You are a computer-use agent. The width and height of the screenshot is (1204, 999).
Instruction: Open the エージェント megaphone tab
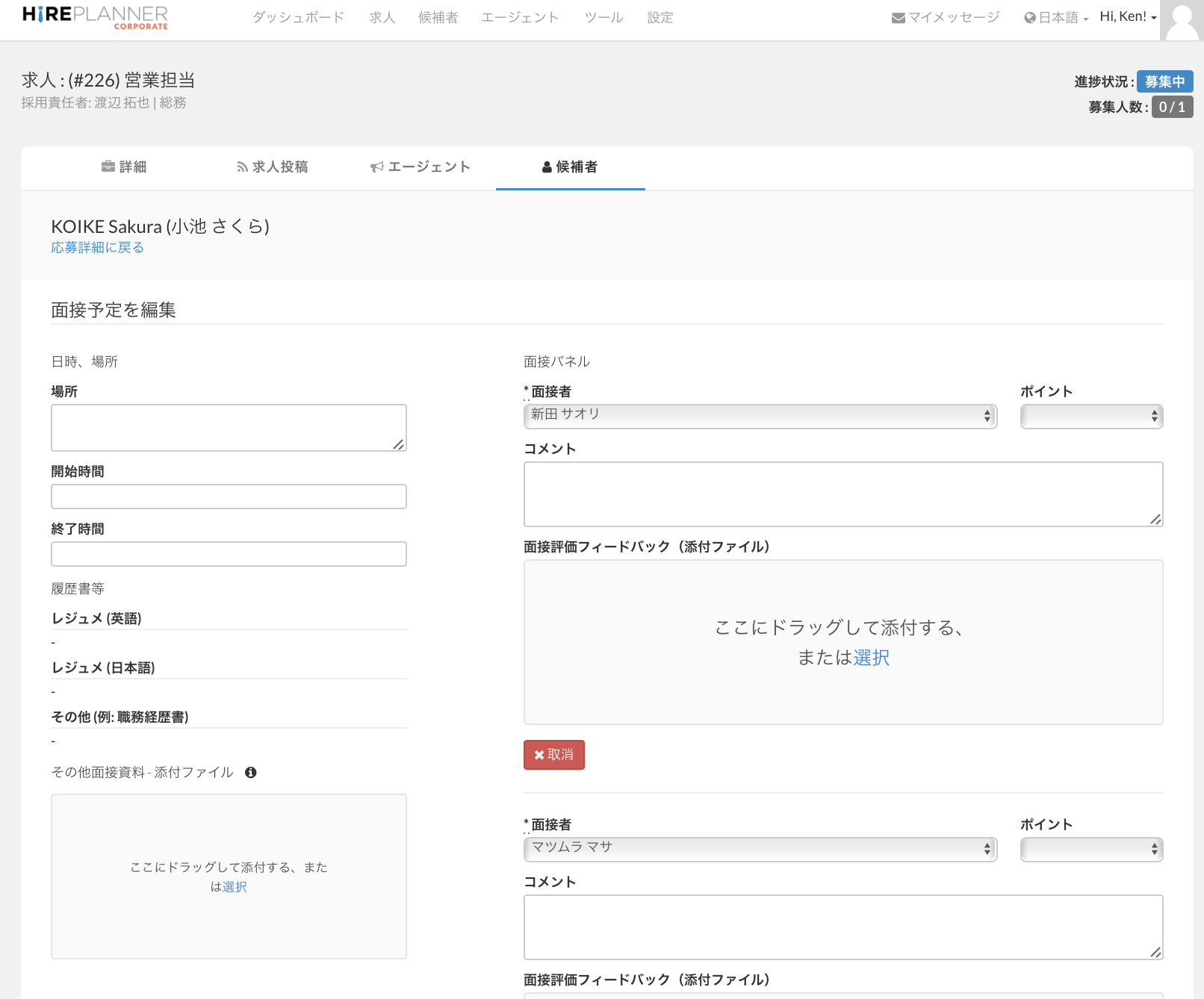coord(421,167)
